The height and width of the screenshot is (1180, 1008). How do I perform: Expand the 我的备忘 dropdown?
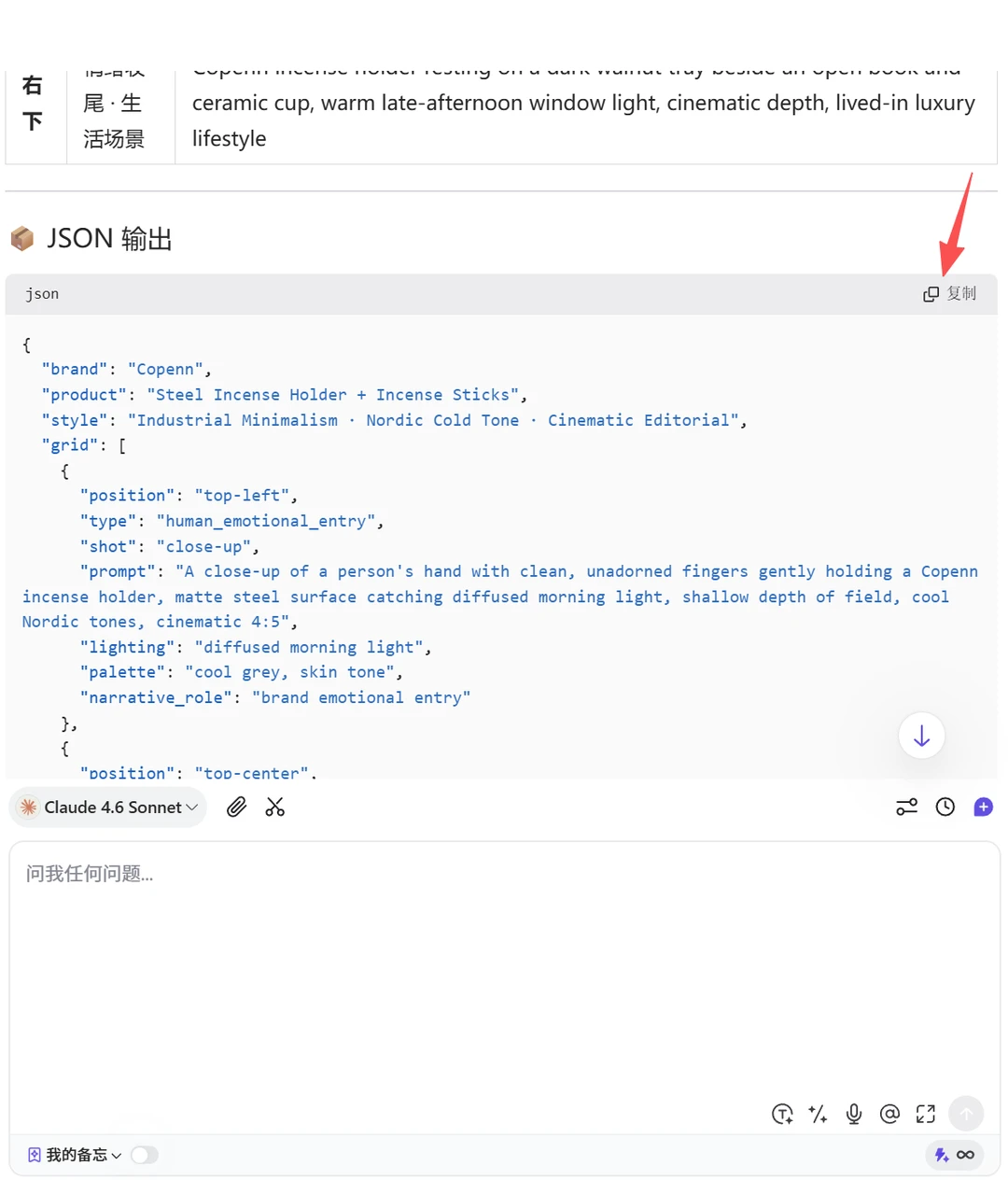click(x=75, y=1156)
